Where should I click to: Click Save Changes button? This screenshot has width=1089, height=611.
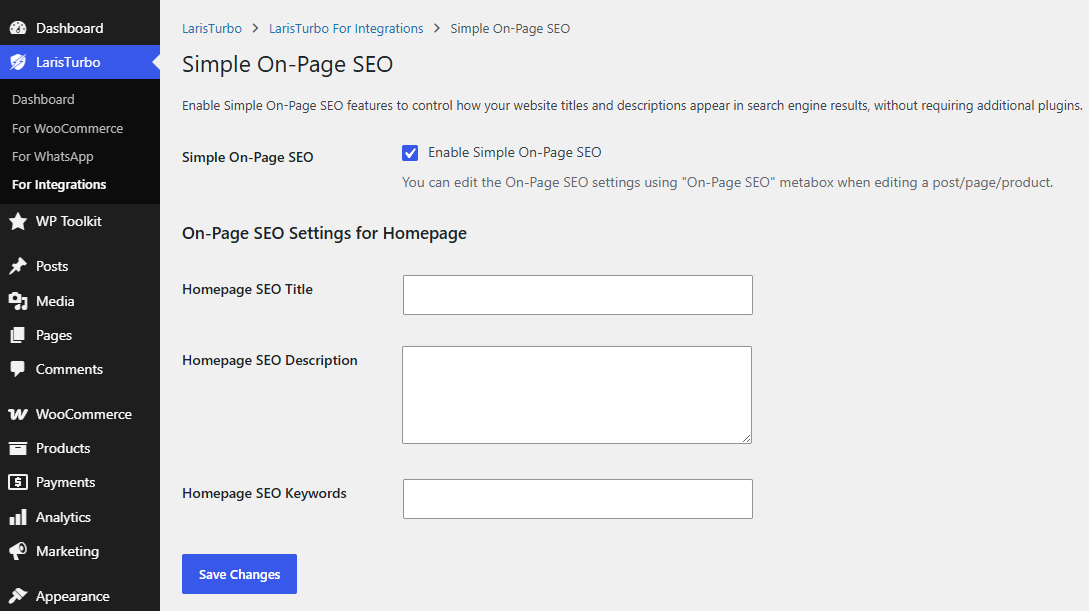pyautogui.click(x=240, y=574)
